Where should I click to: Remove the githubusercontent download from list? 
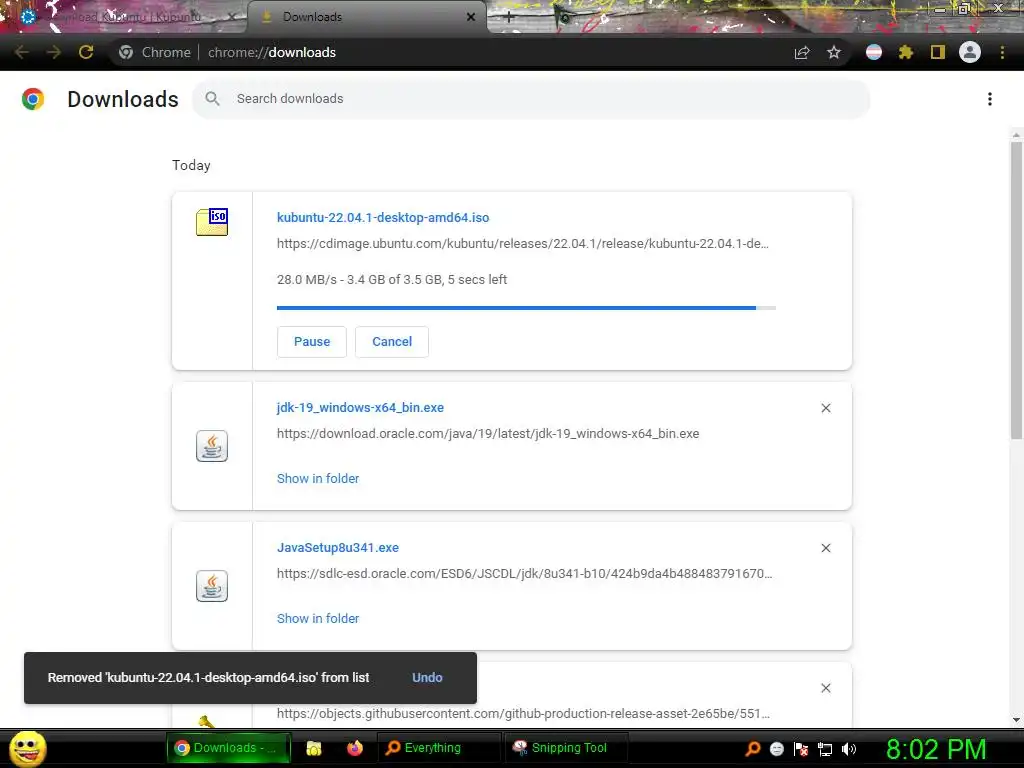[825, 688]
